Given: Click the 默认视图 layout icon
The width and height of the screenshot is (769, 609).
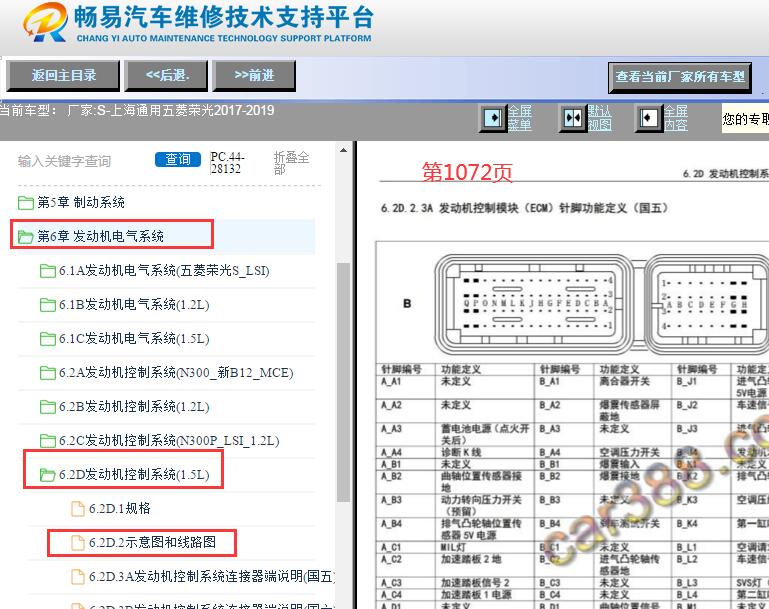Looking at the screenshot, I should [572, 118].
